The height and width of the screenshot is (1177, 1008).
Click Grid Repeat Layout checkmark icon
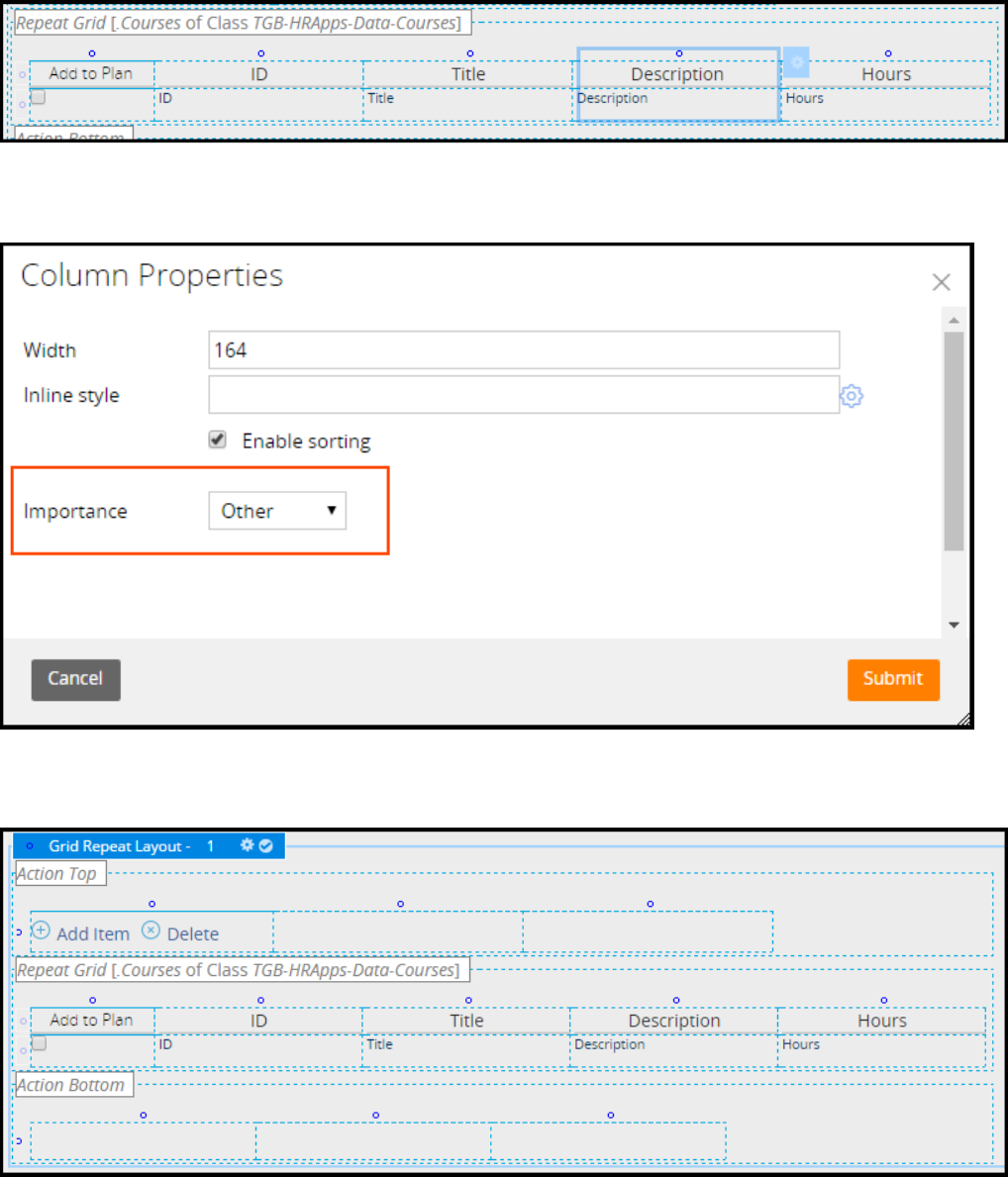266,845
